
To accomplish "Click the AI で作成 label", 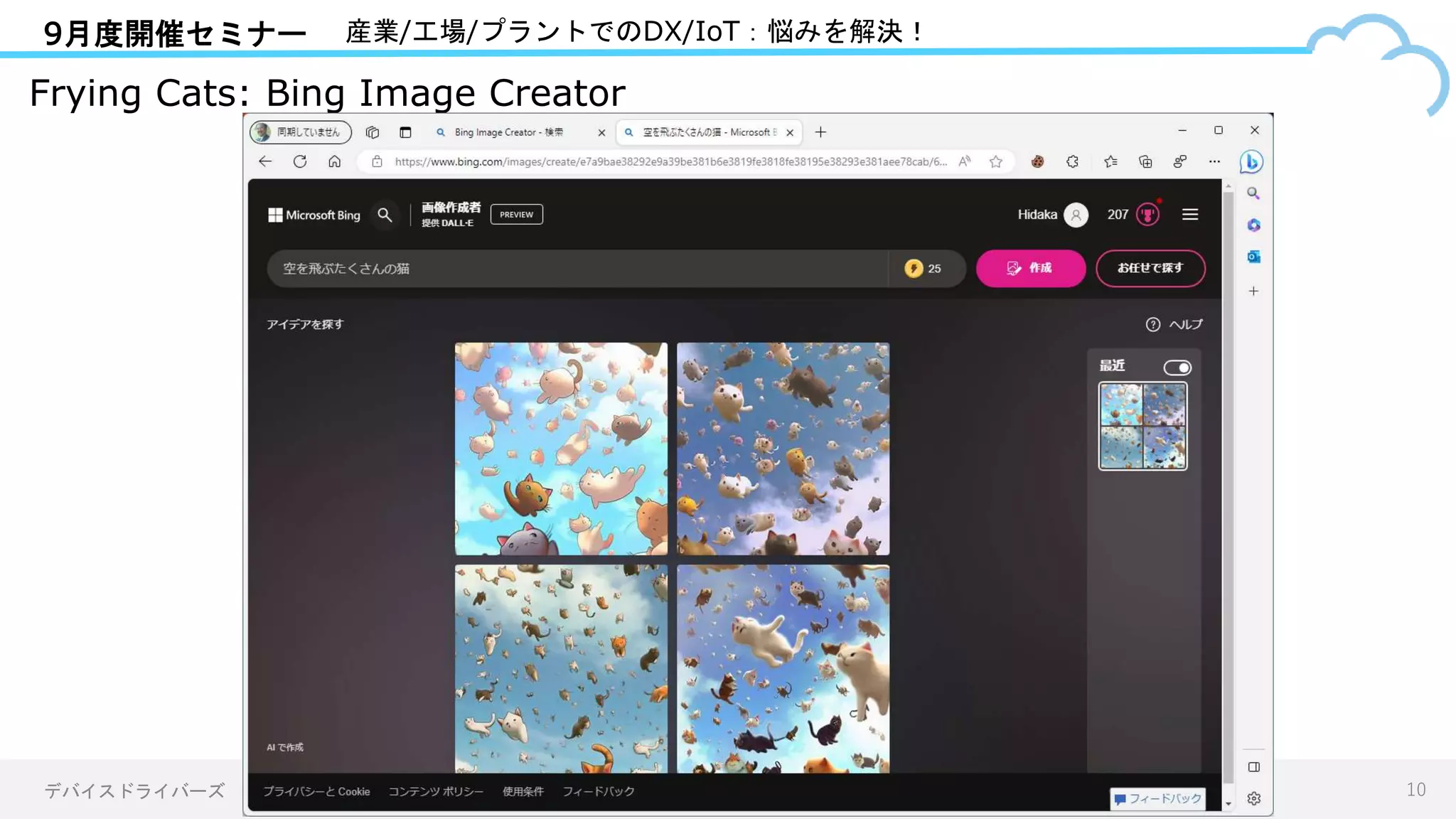I will [284, 747].
